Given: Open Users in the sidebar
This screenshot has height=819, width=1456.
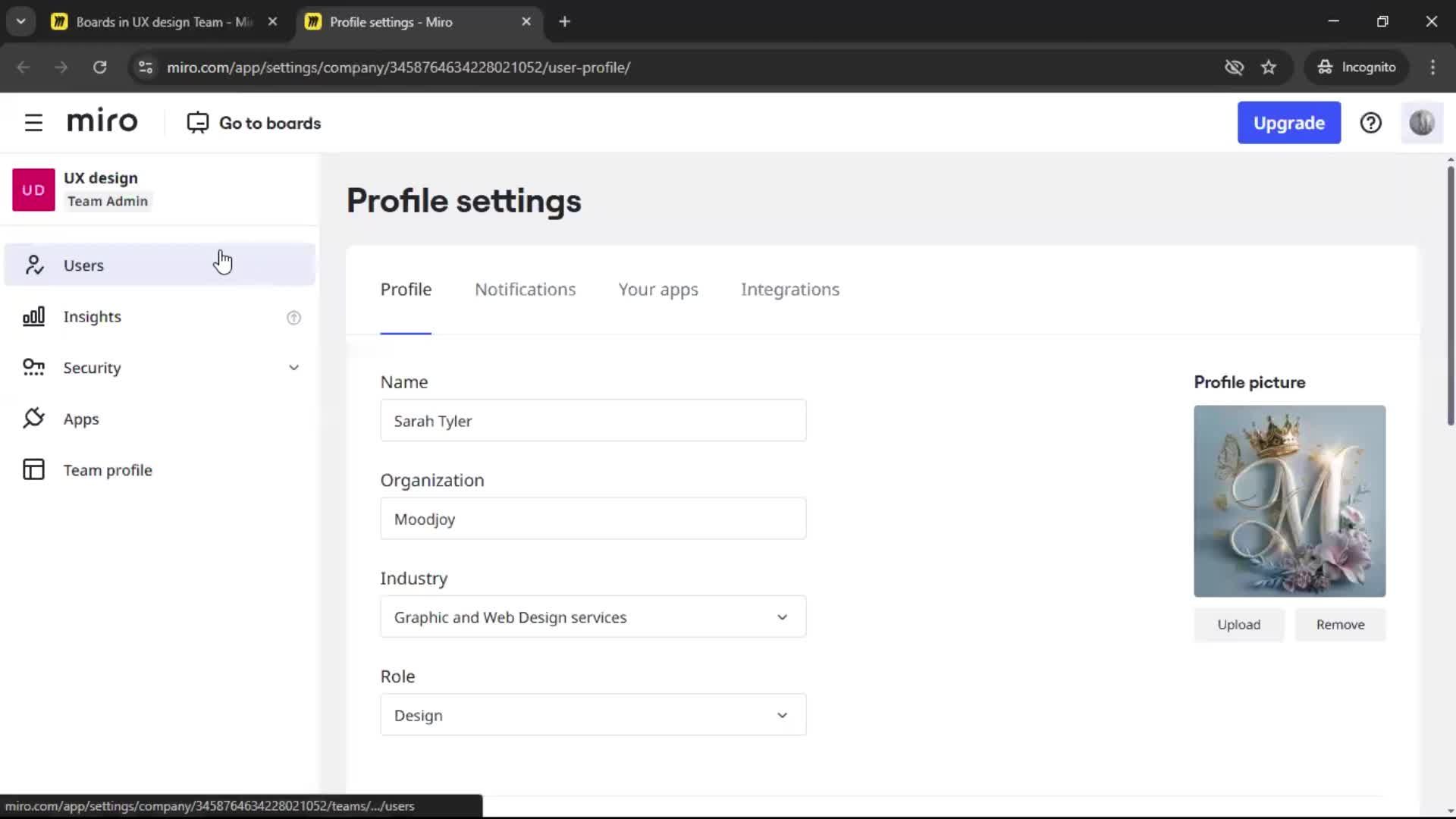Looking at the screenshot, I should coord(160,265).
